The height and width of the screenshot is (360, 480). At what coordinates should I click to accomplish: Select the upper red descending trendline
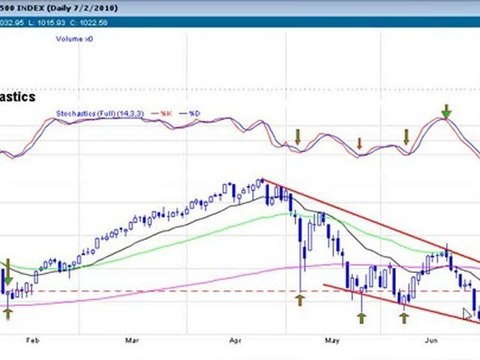coord(372,221)
